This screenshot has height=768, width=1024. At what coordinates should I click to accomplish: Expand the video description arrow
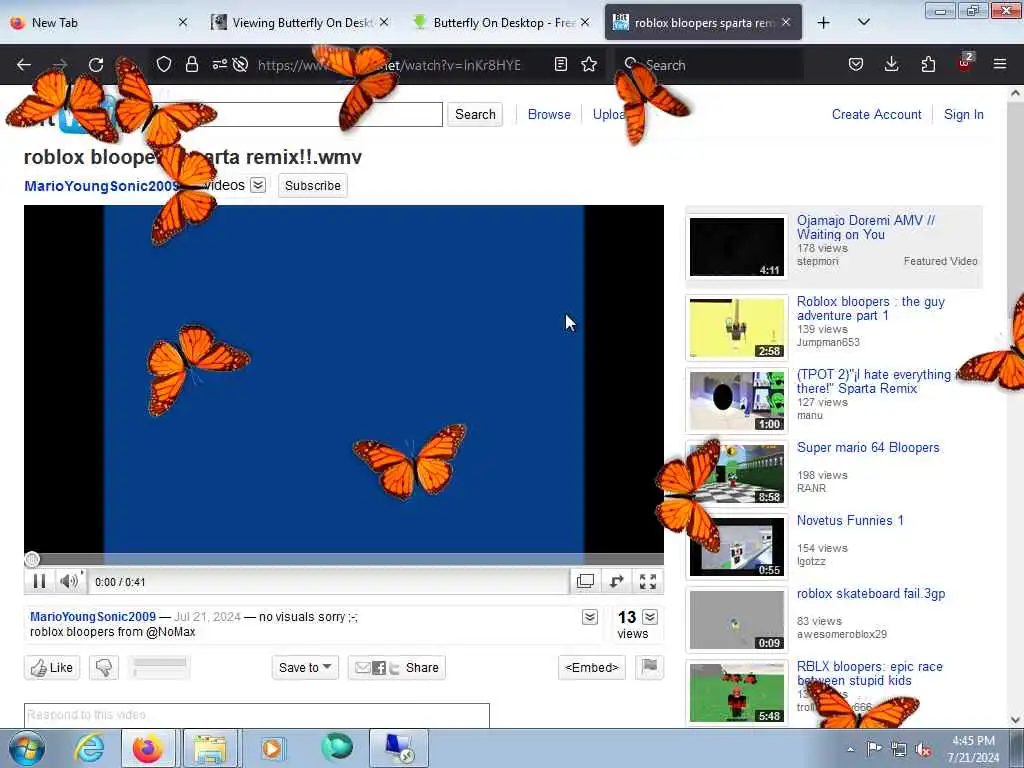click(590, 617)
